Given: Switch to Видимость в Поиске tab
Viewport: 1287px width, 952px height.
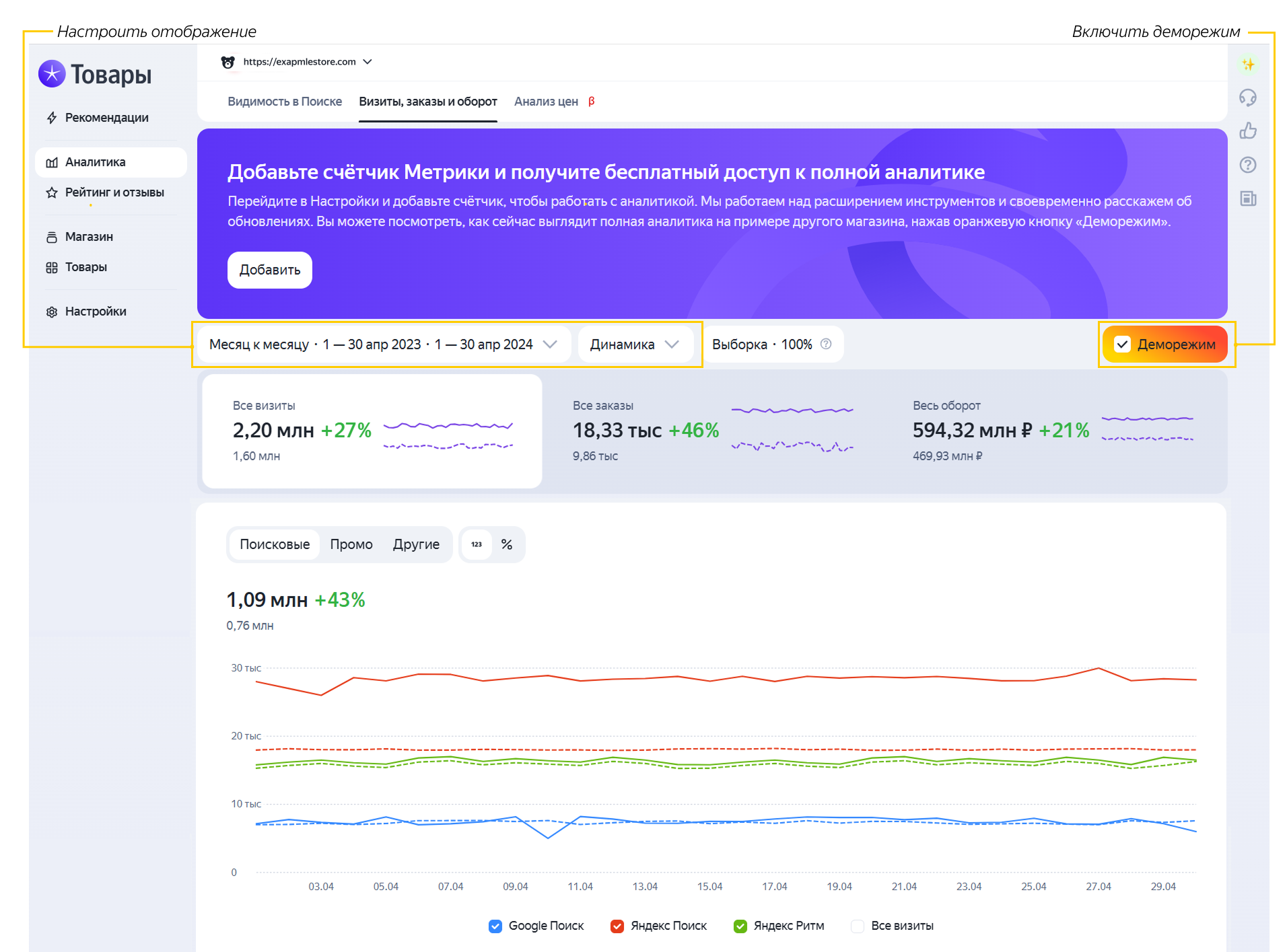Looking at the screenshot, I should tap(285, 102).
